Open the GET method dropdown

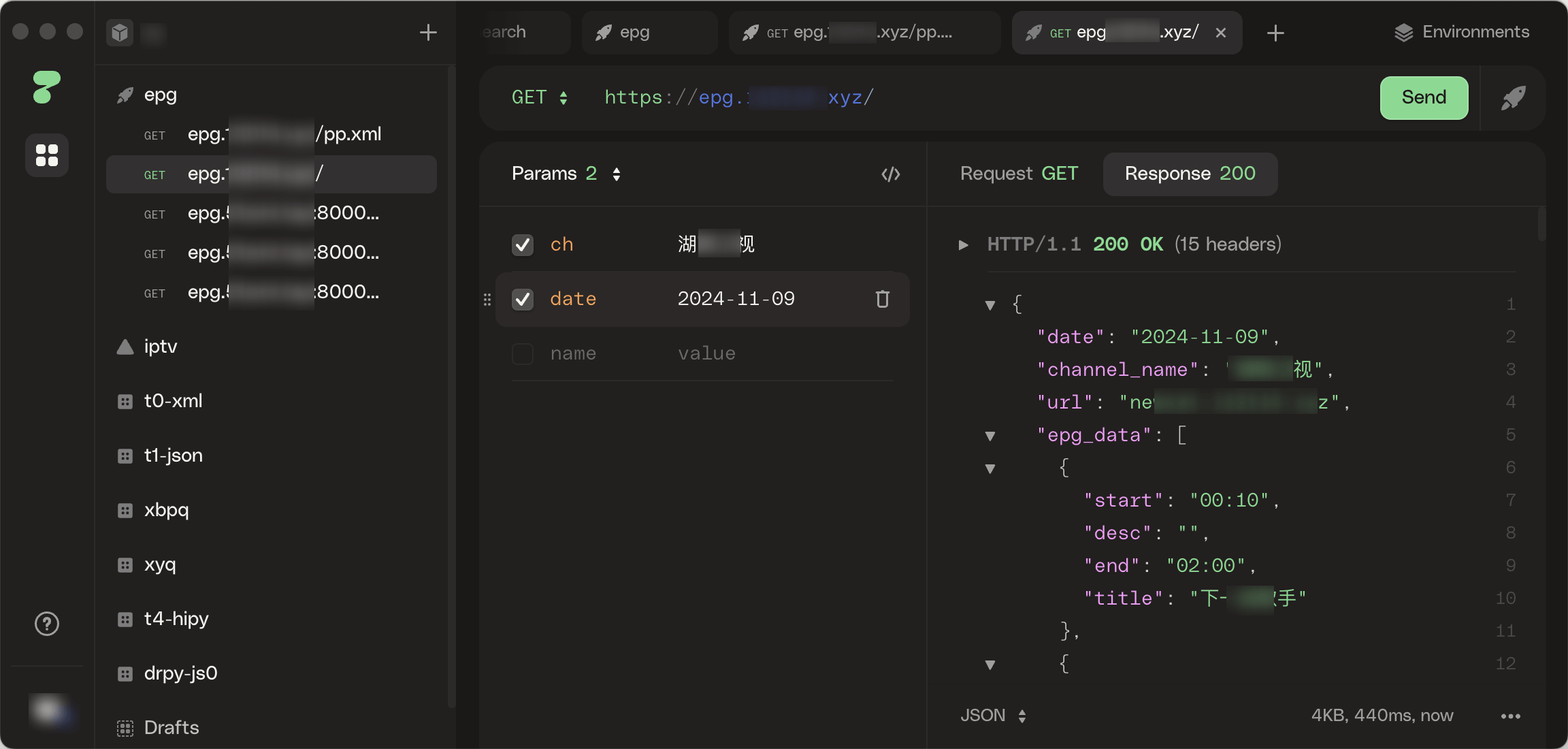point(540,98)
